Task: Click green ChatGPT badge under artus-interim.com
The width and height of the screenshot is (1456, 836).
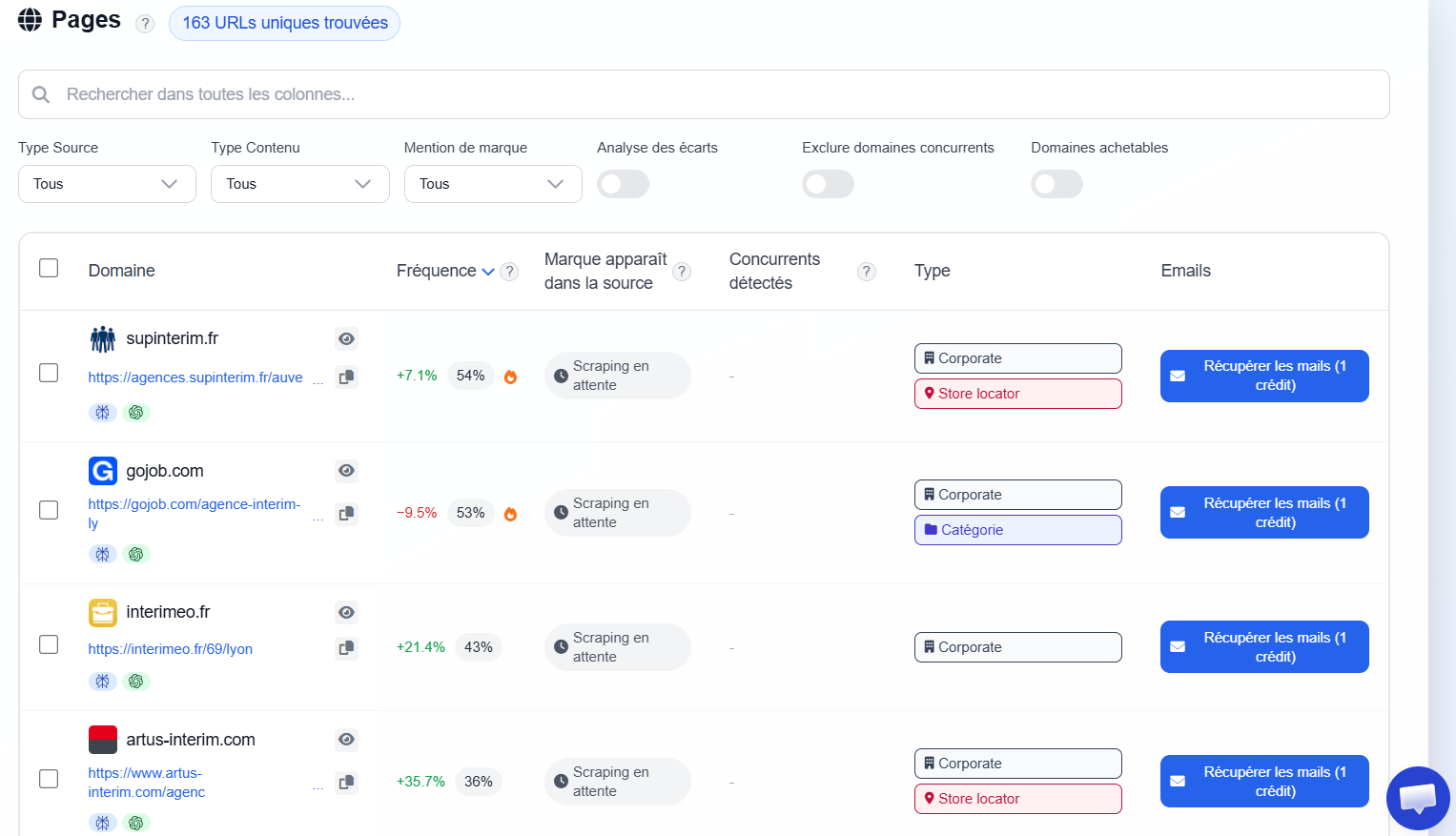Action: 136,823
